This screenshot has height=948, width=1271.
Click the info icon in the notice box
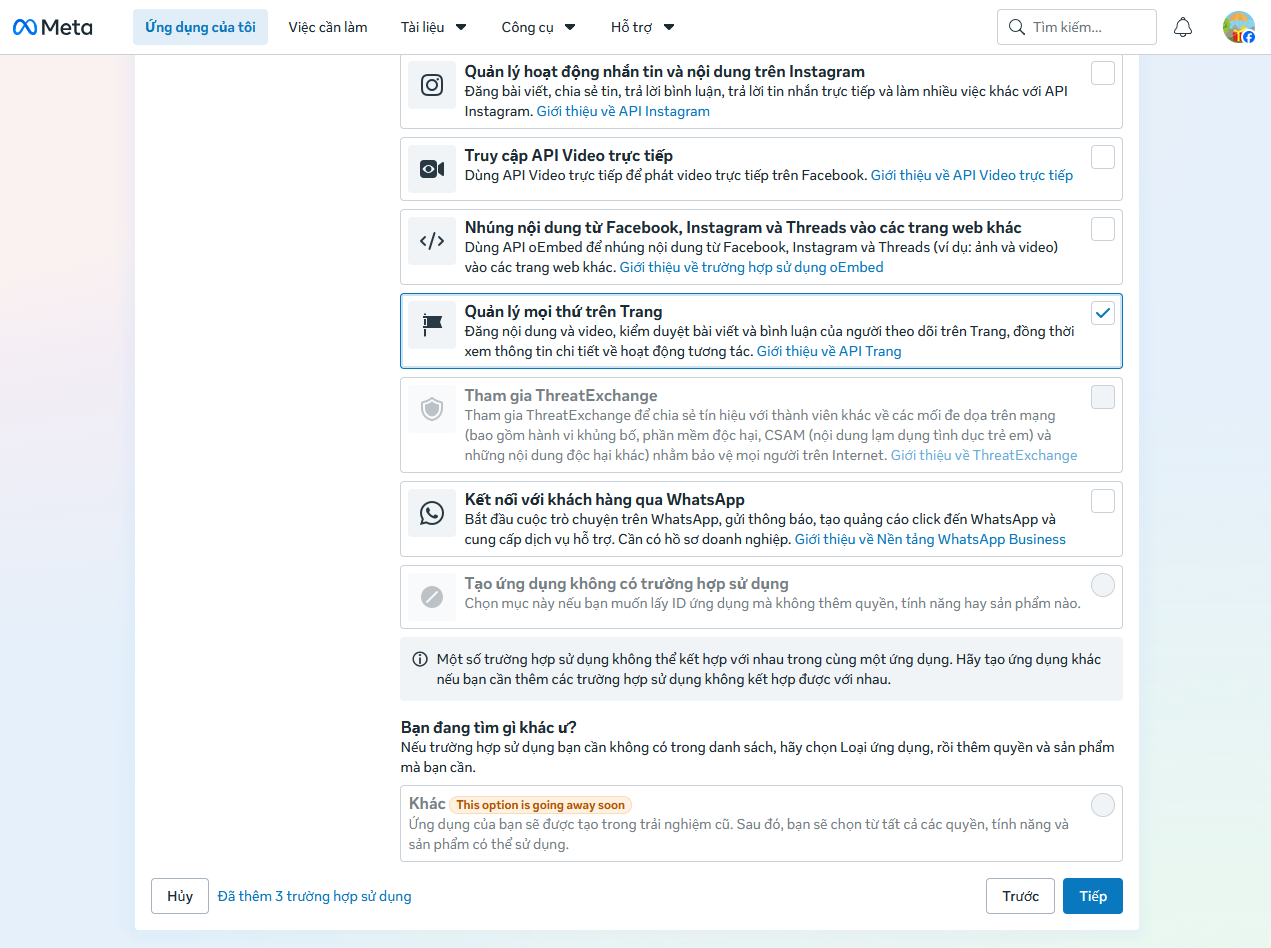[x=420, y=659]
